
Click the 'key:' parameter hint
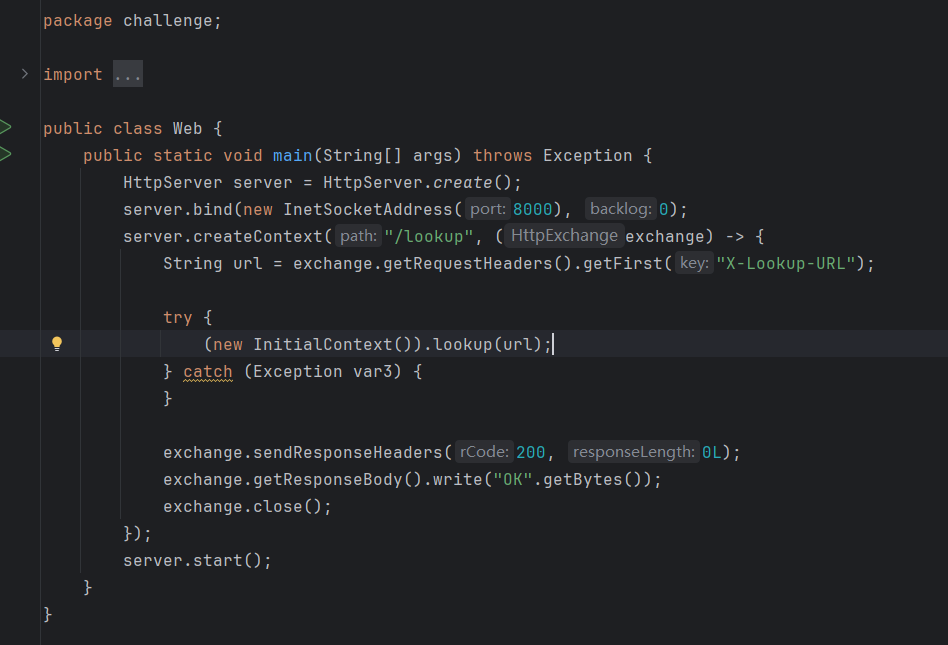click(x=693, y=263)
